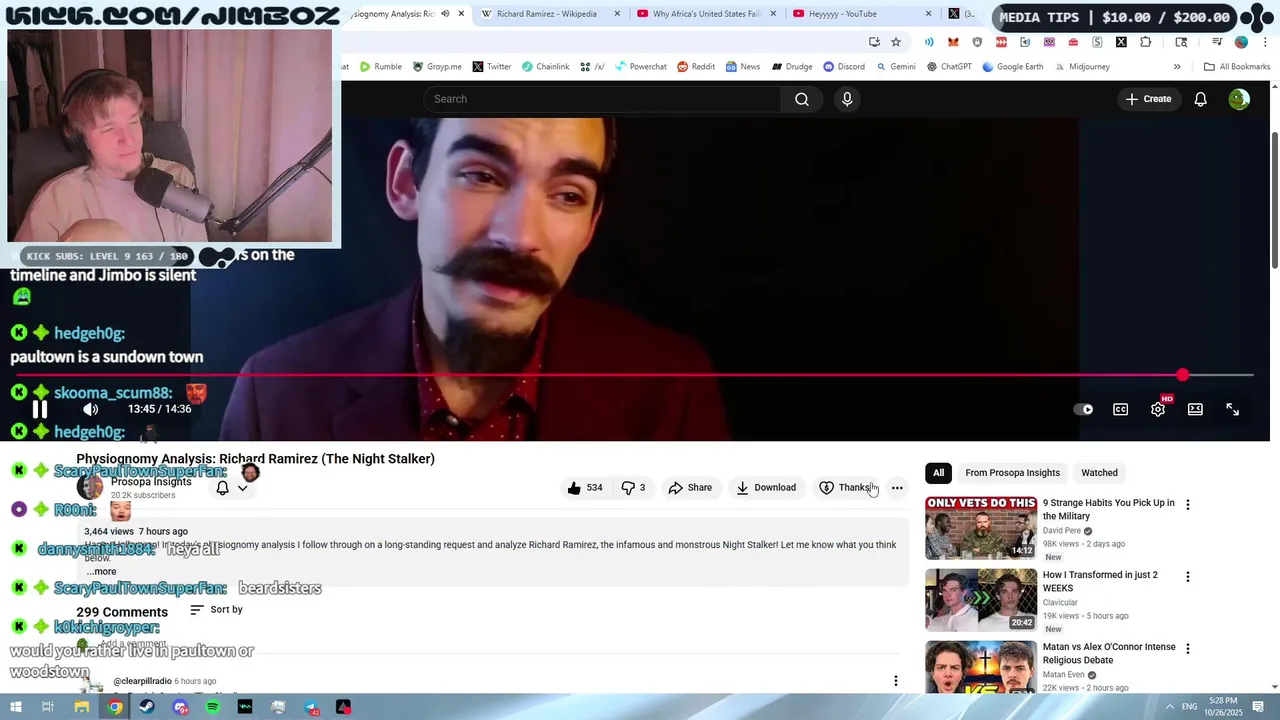Like the video with the thumbs-up button

tap(585, 488)
